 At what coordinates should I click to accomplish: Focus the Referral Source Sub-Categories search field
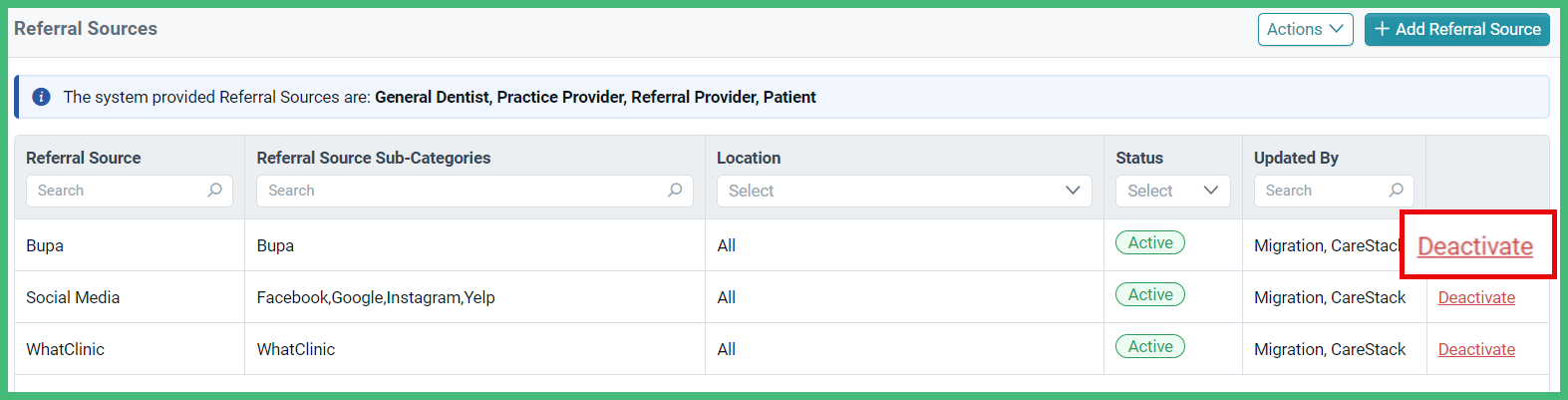pos(474,191)
